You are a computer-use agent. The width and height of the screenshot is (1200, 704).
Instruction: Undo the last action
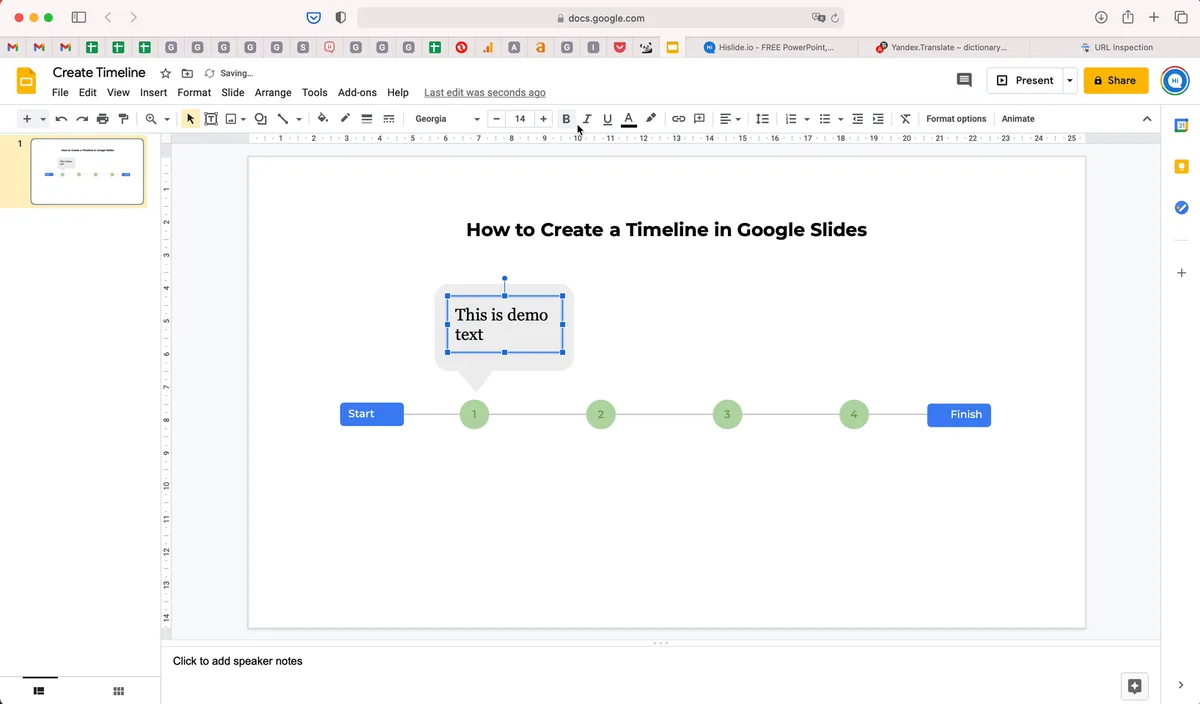pos(61,119)
